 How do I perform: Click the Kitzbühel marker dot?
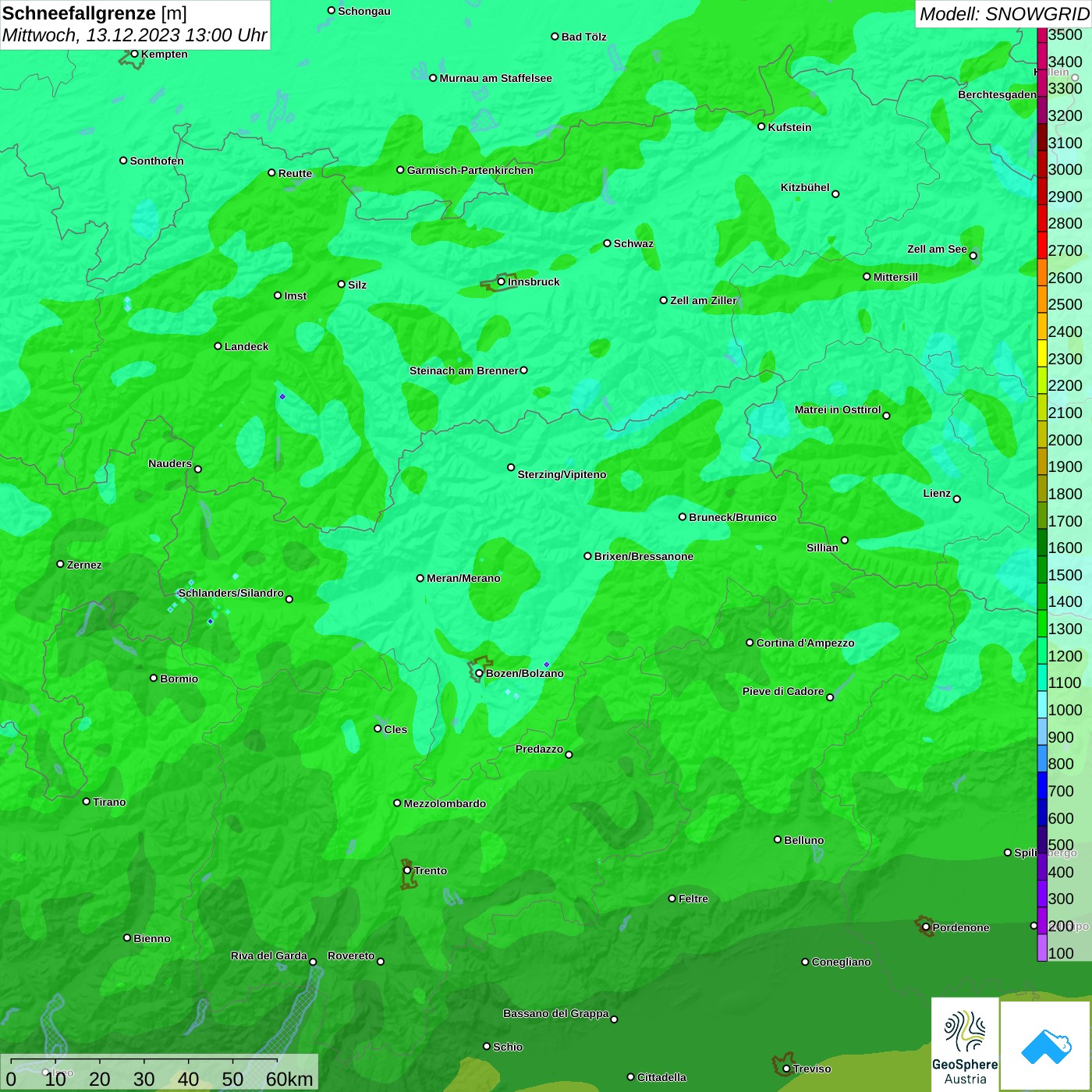pyautogui.click(x=835, y=194)
